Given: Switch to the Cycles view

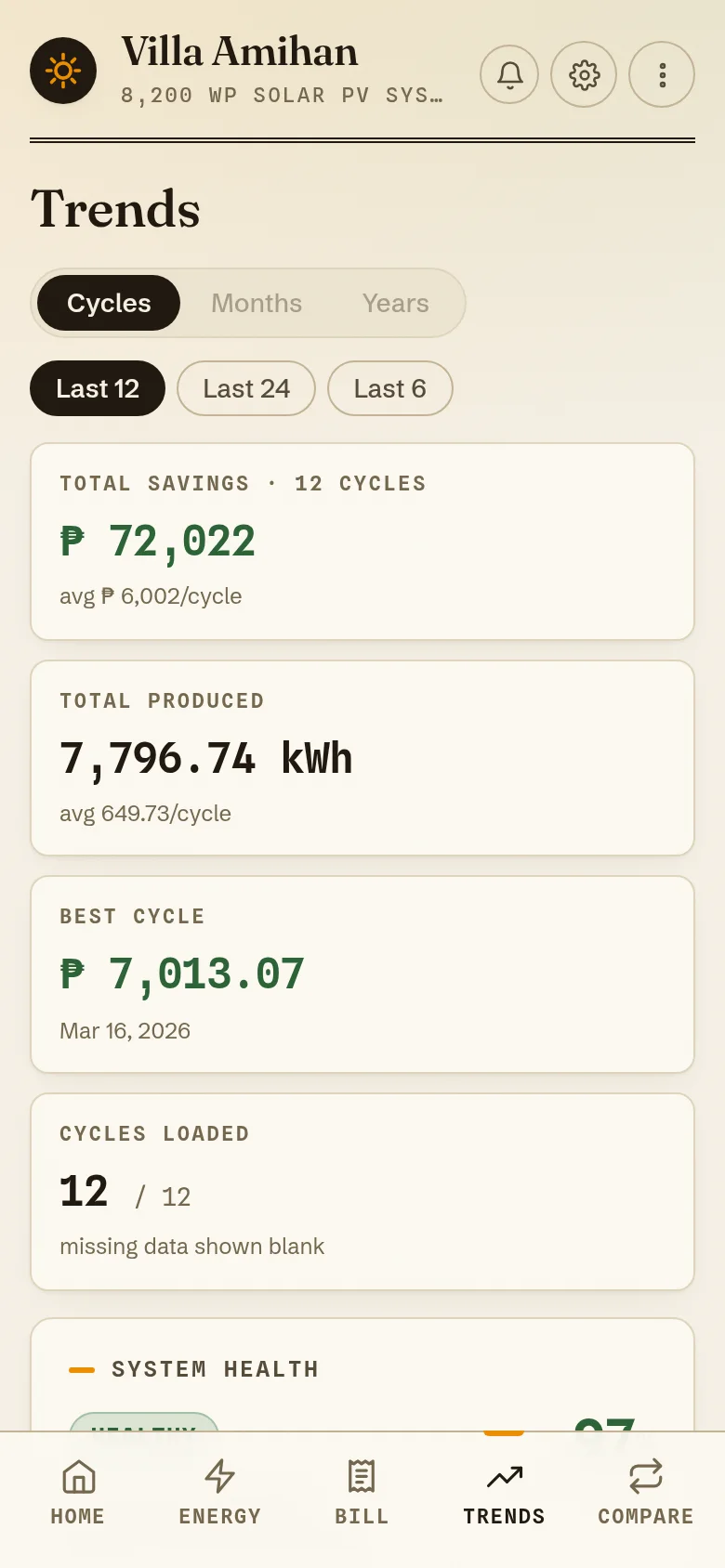Looking at the screenshot, I should [109, 303].
